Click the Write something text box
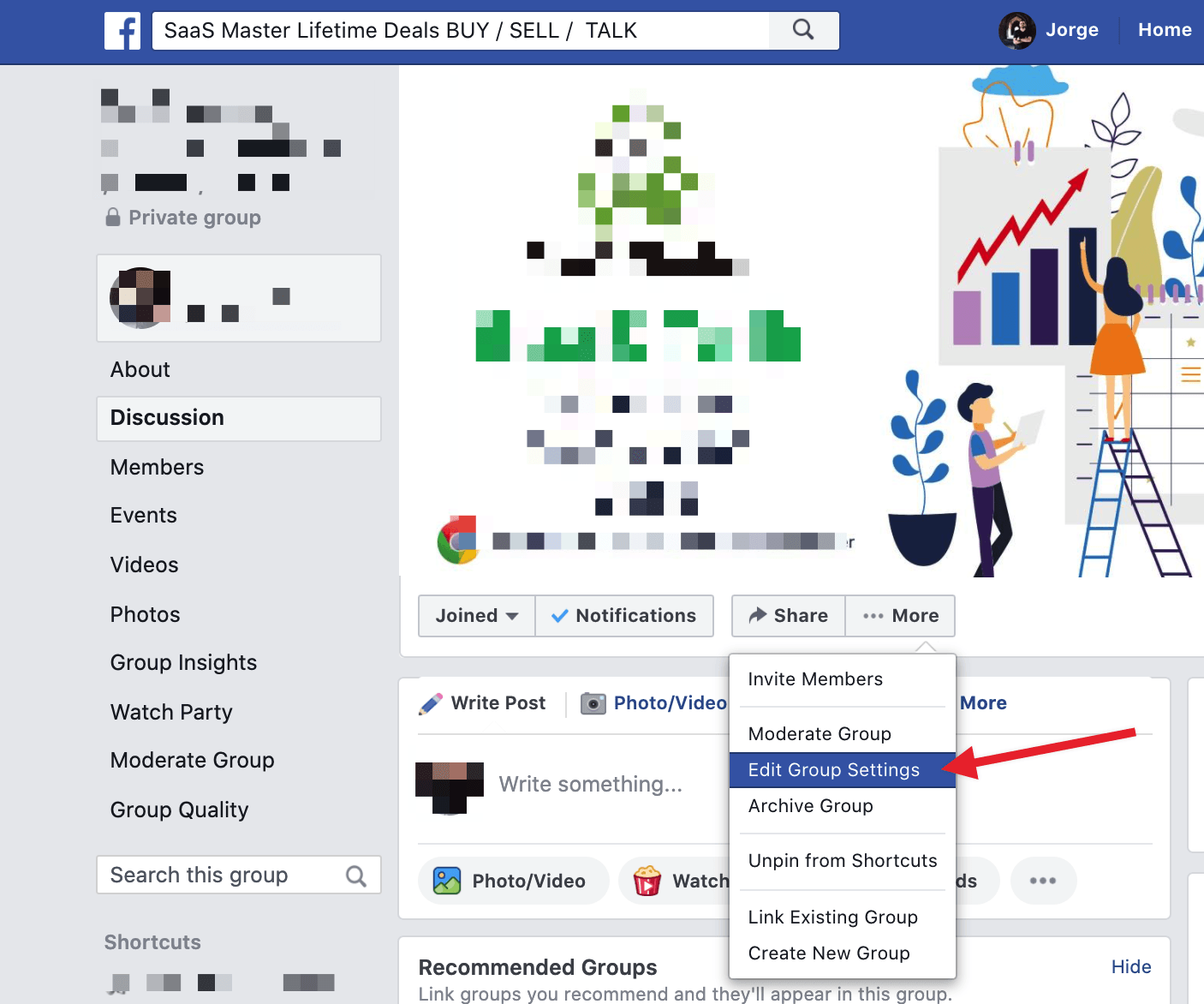The height and width of the screenshot is (1004, 1204). click(591, 785)
